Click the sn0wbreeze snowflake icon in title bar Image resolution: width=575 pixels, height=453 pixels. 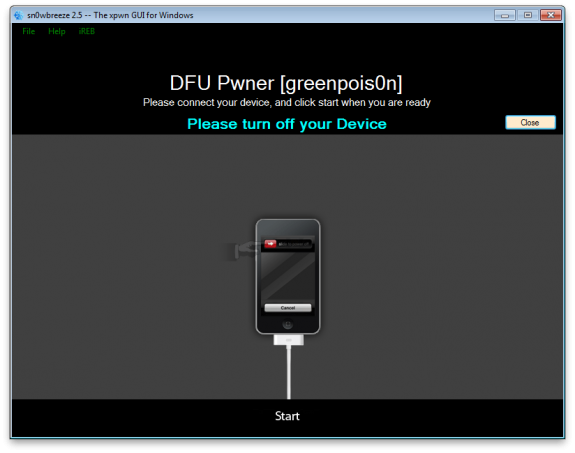click(18, 15)
